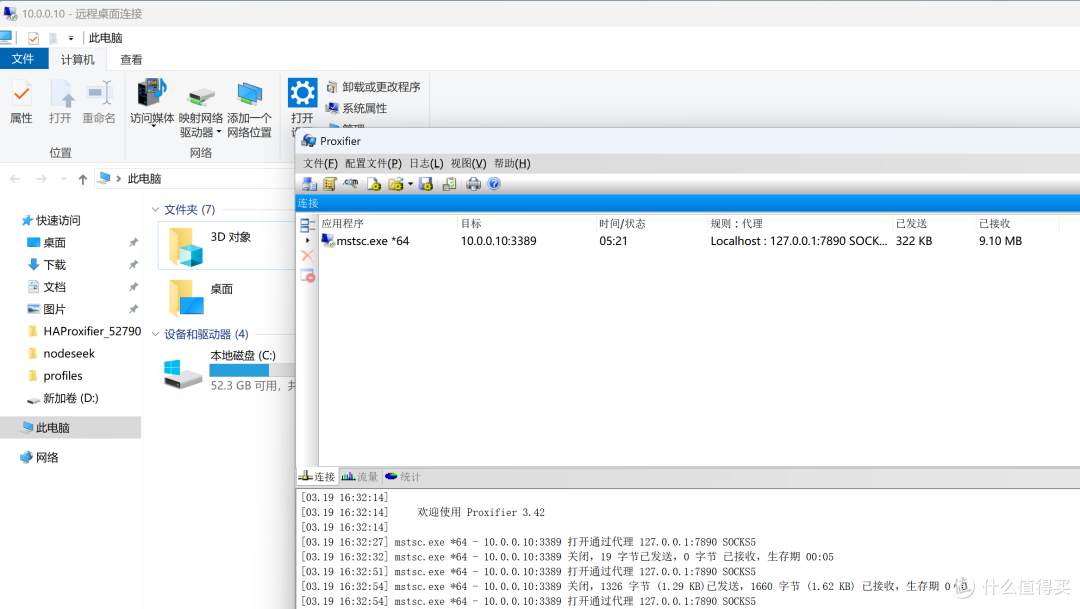Toggle connection tree view icon in side strip
1080x609 pixels.
tap(307, 225)
